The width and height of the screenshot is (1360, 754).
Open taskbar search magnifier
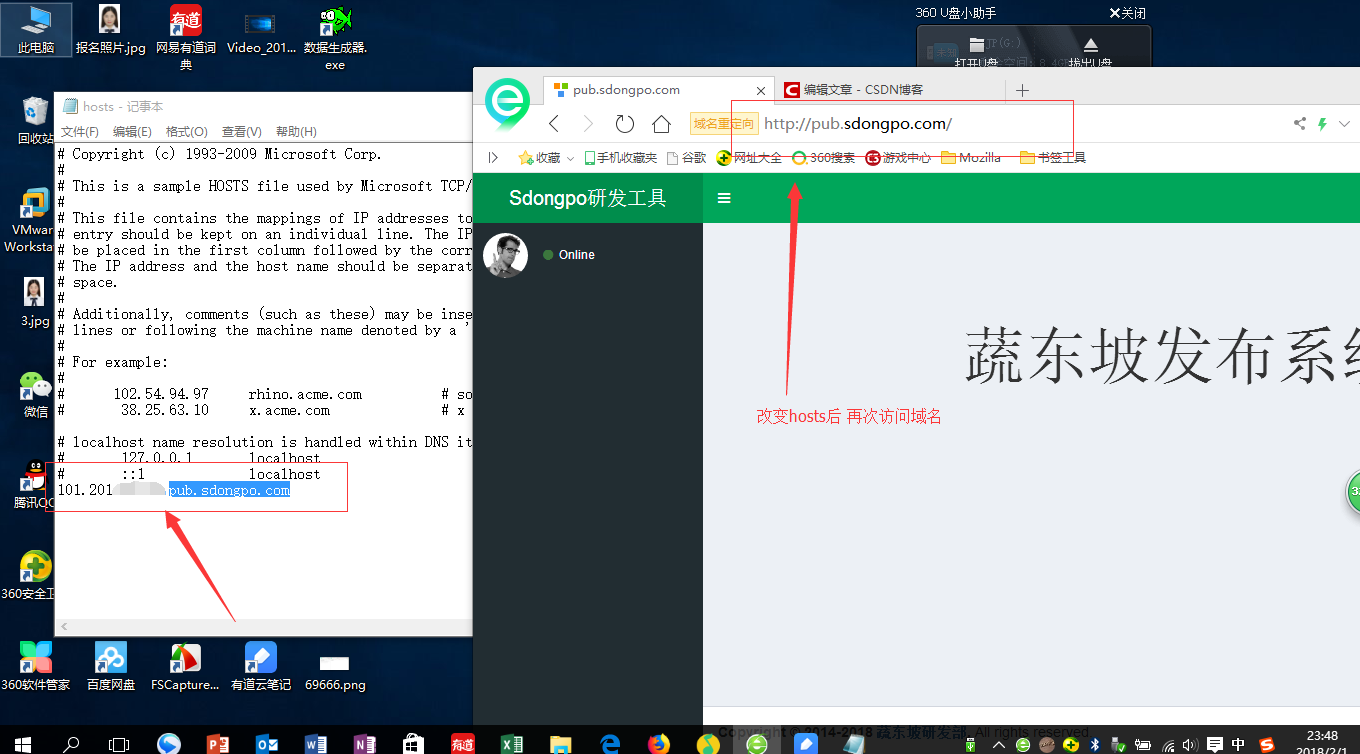[71, 743]
